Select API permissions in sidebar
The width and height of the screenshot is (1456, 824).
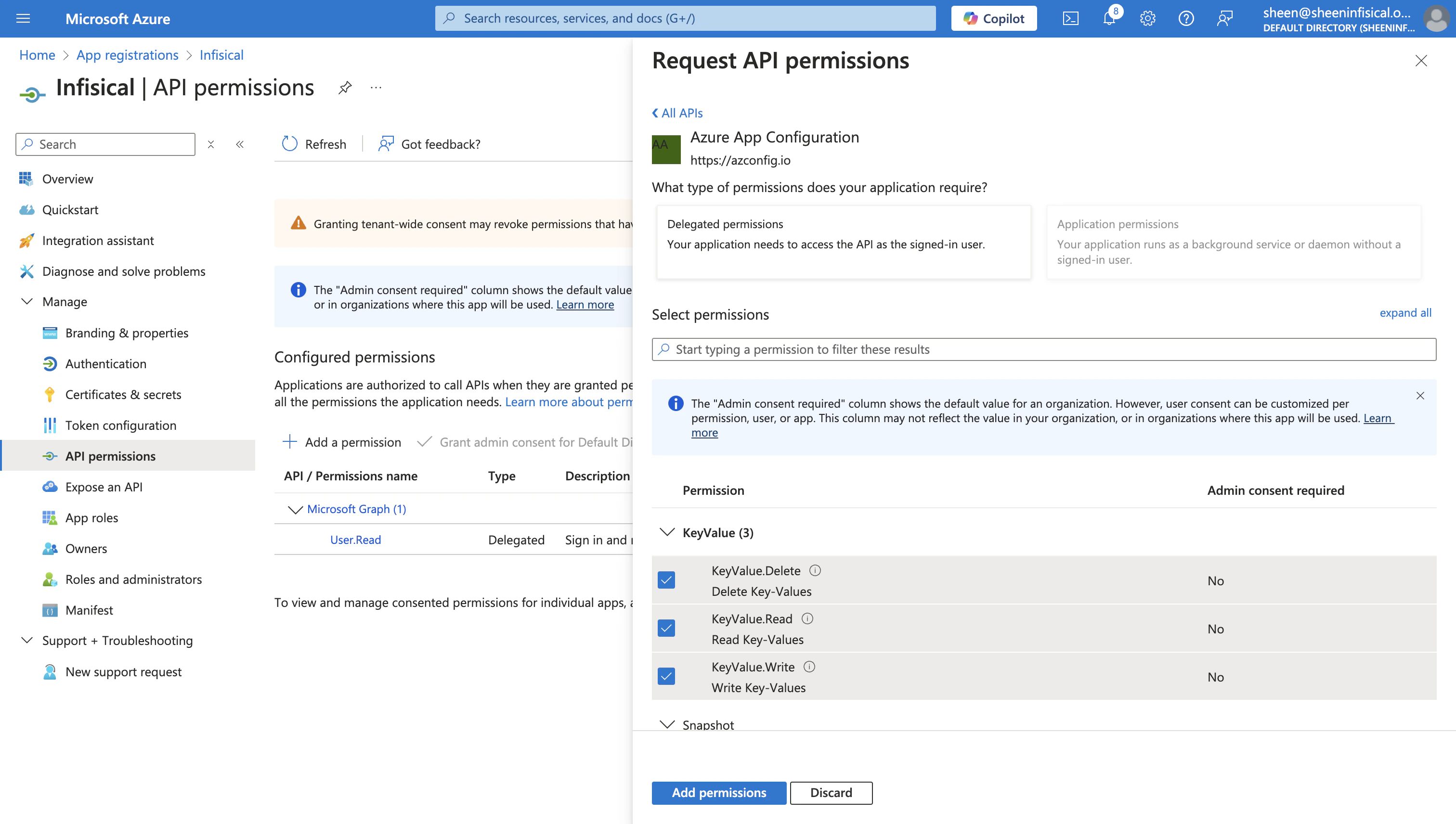(x=128, y=456)
